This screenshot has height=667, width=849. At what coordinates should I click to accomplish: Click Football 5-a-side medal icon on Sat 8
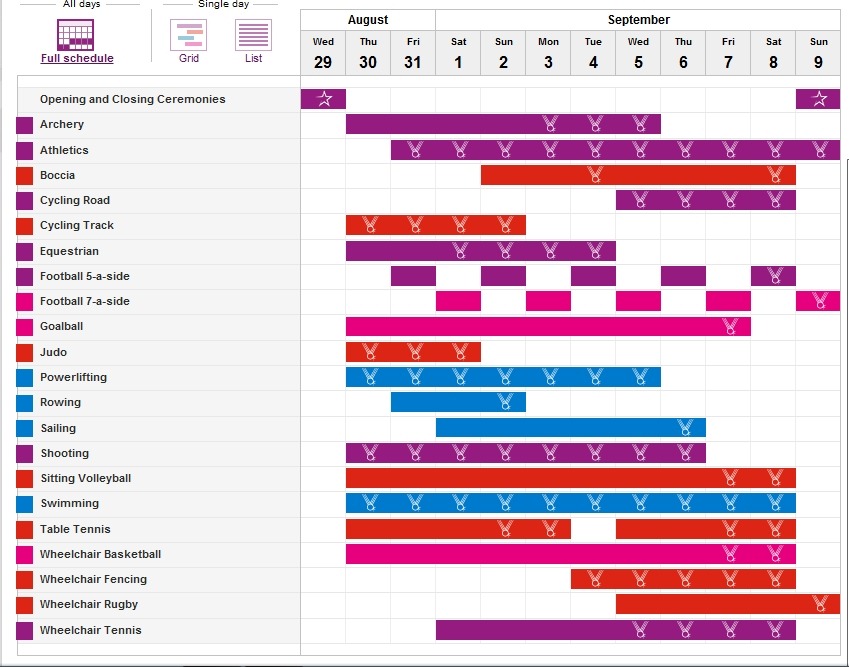pyautogui.click(x=775, y=276)
